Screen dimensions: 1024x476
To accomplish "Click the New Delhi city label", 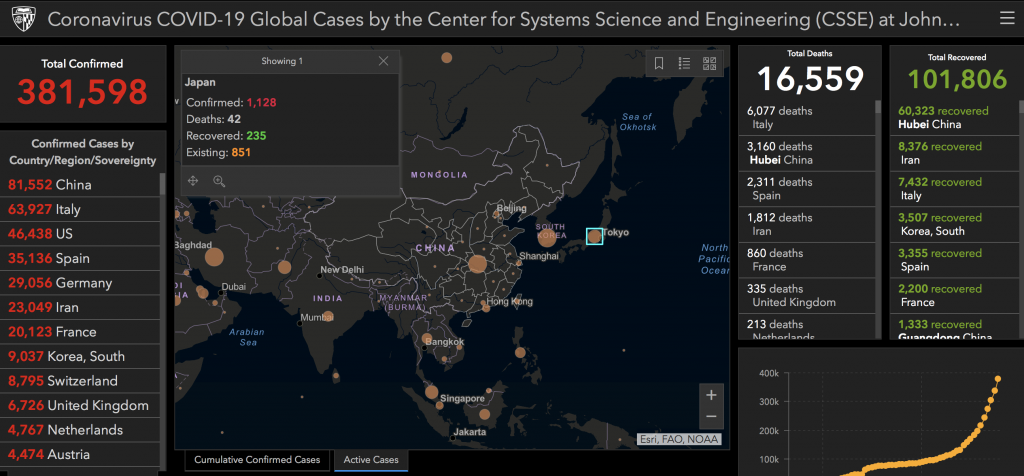I will tap(342, 270).
